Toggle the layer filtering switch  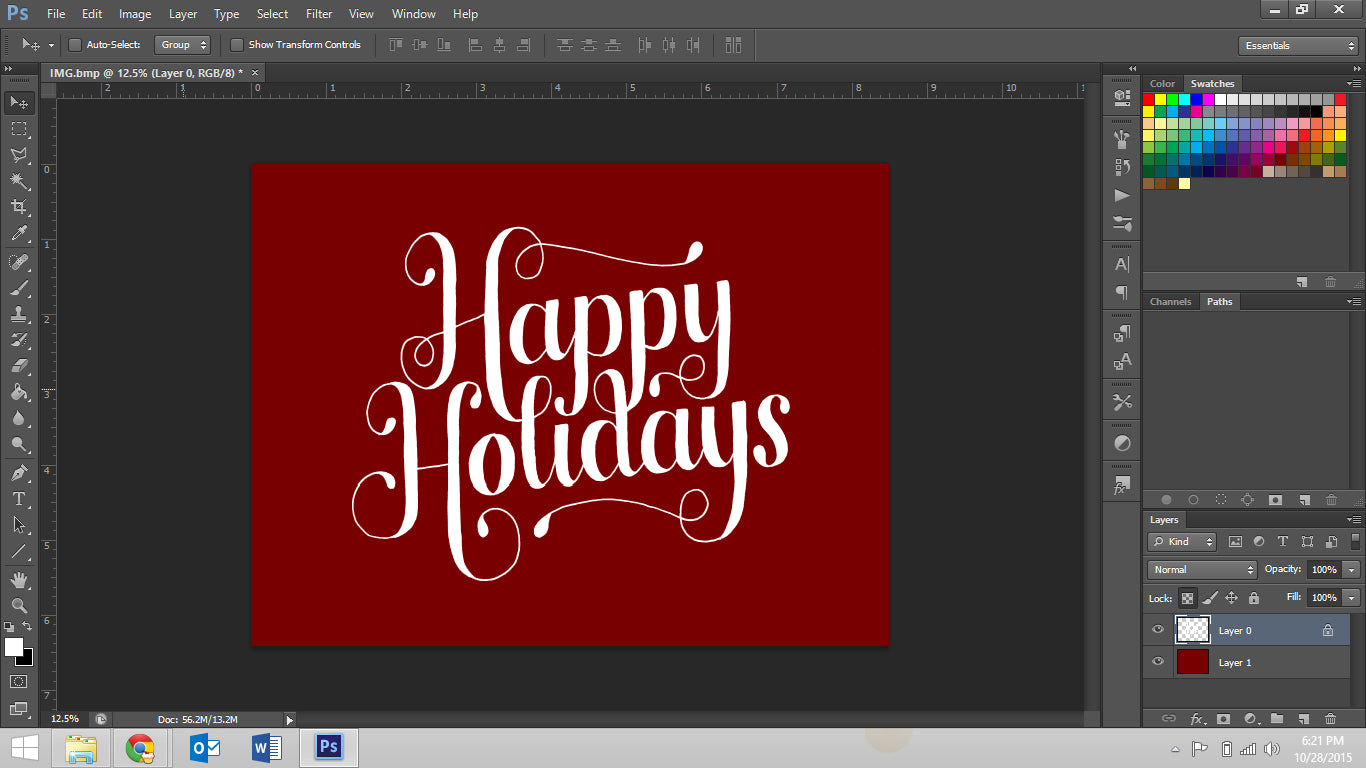[1356, 541]
